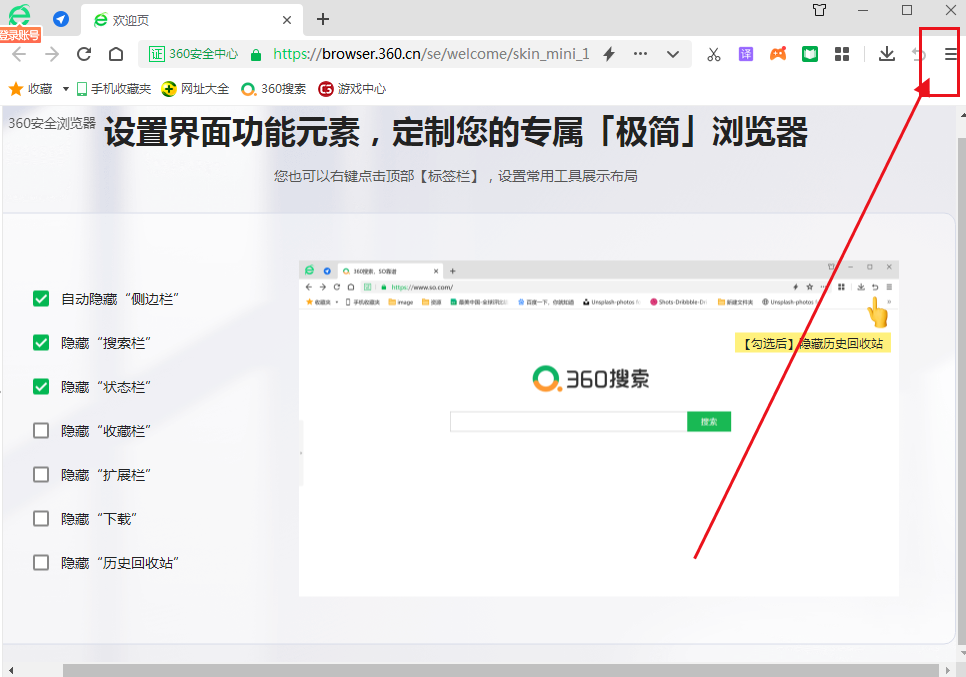Open the green book reader extension
This screenshot has height=677, width=966.
[810, 54]
